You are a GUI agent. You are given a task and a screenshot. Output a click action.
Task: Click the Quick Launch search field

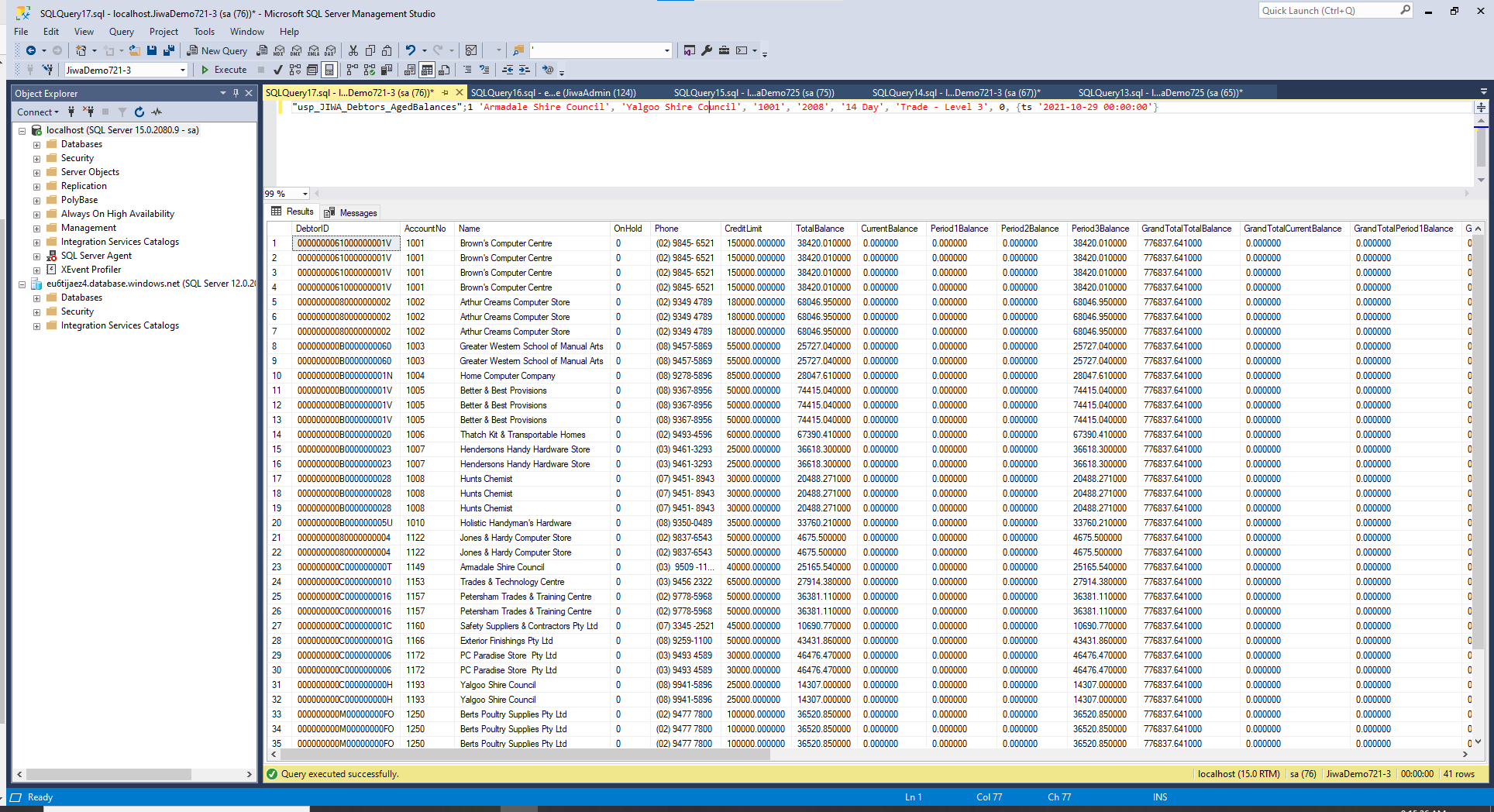(x=1328, y=11)
